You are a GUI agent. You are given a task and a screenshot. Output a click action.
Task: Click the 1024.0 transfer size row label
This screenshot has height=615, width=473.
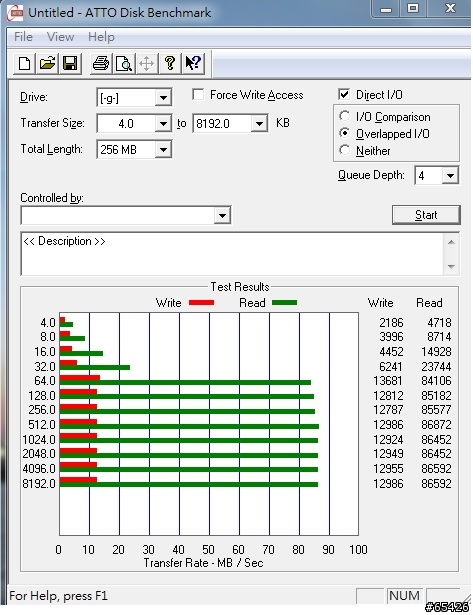(39, 440)
